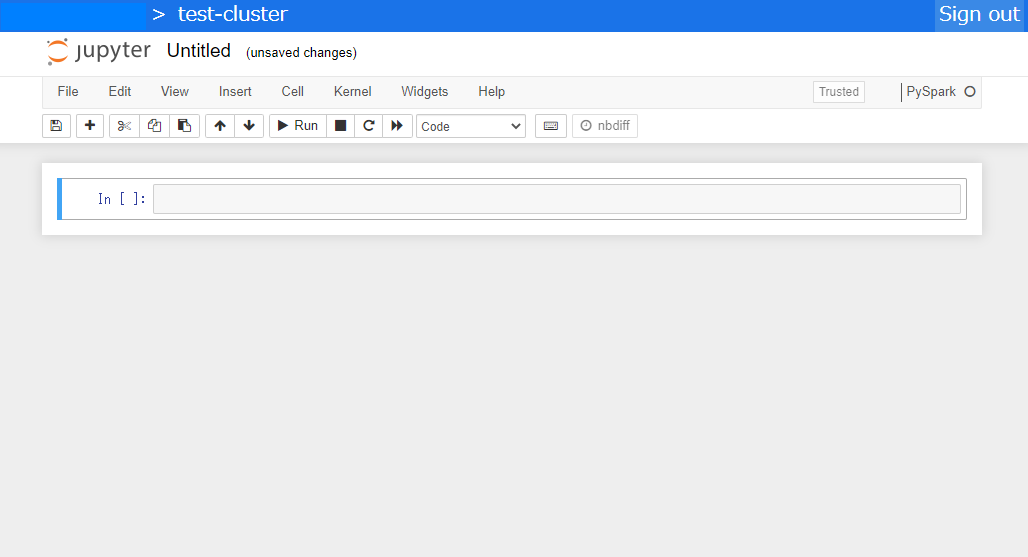The image size is (1028, 557).
Task: Click the nbdiff button
Action: (604, 126)
